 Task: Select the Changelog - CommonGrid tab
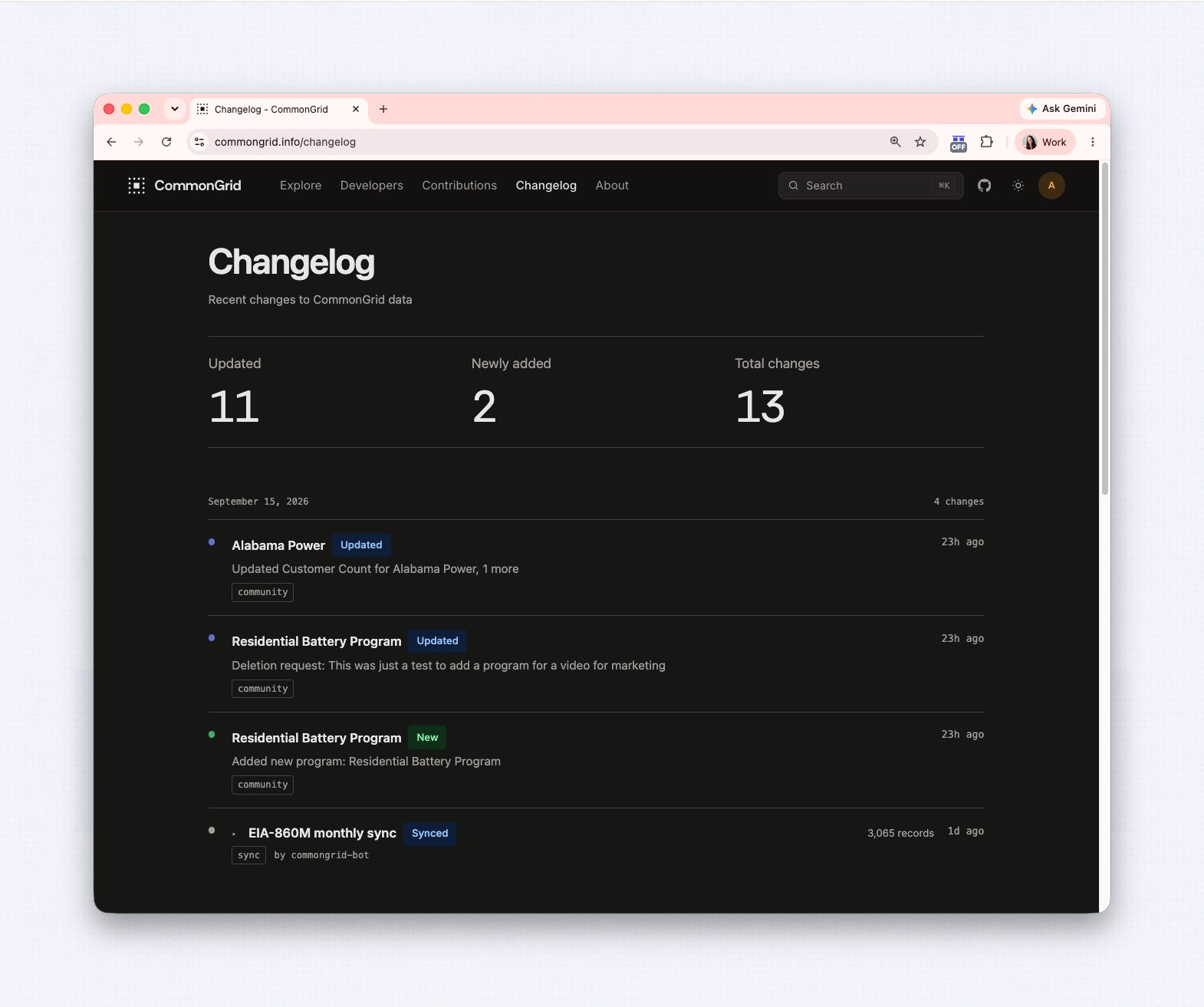click(x=279, y=109)
